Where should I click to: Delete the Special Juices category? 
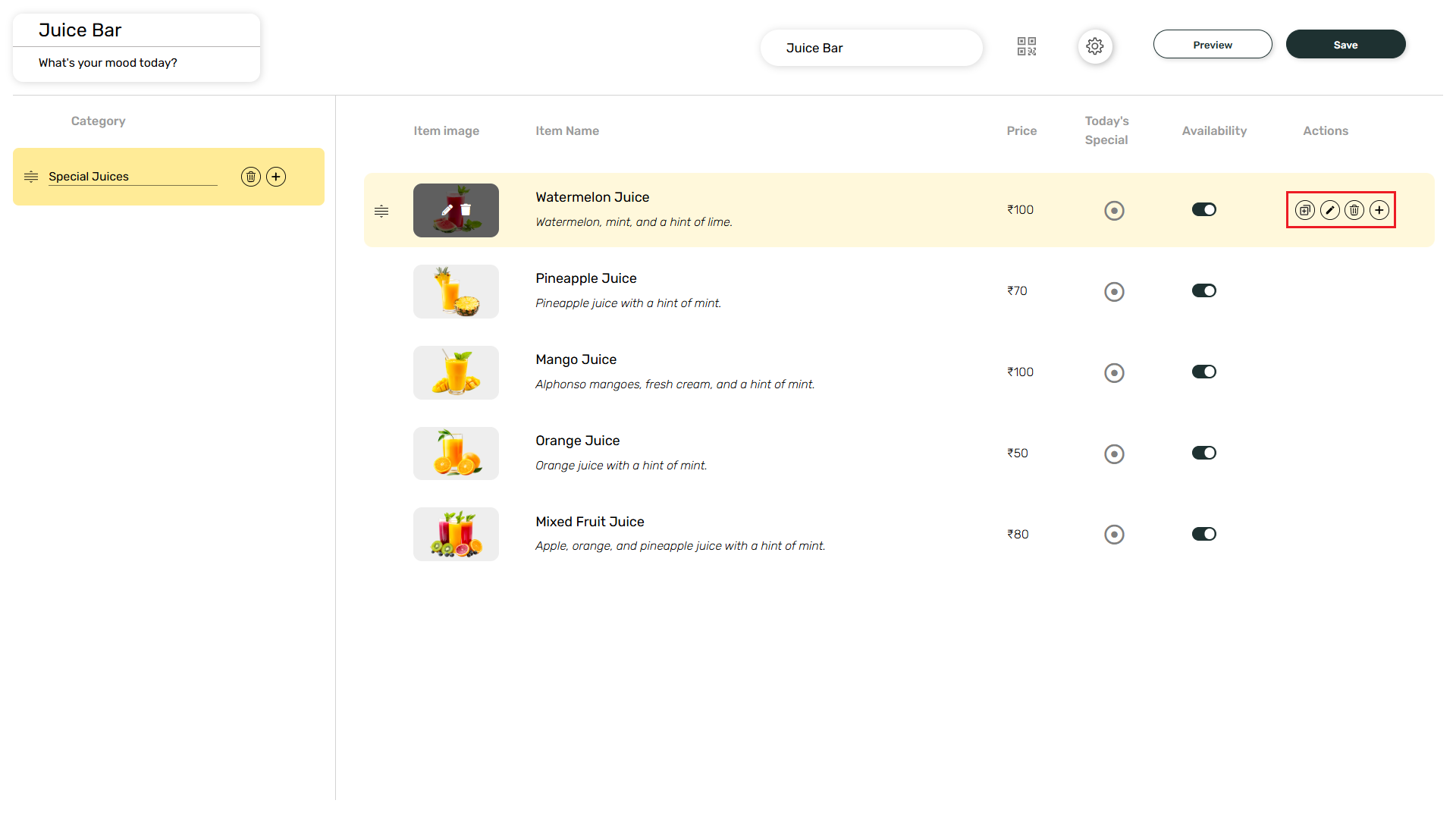coord(251,177)
